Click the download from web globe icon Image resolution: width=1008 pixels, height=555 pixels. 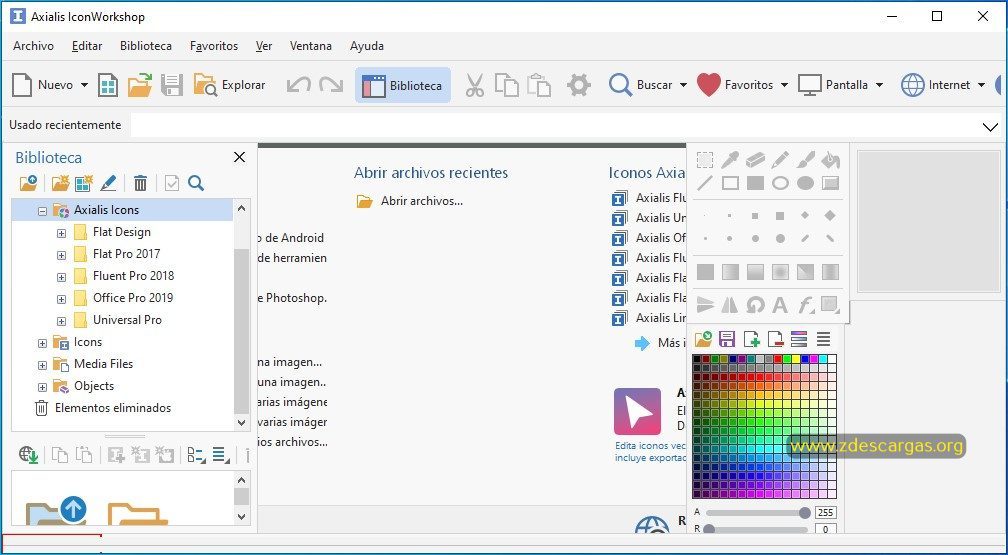[x=28, y=455]
